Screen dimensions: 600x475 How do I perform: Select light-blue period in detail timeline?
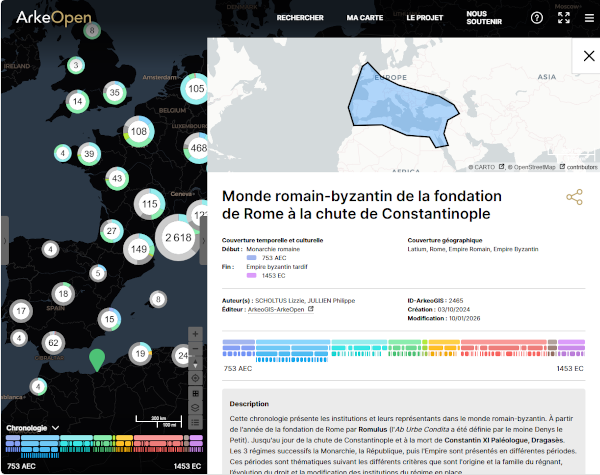(x=293, y=342)
